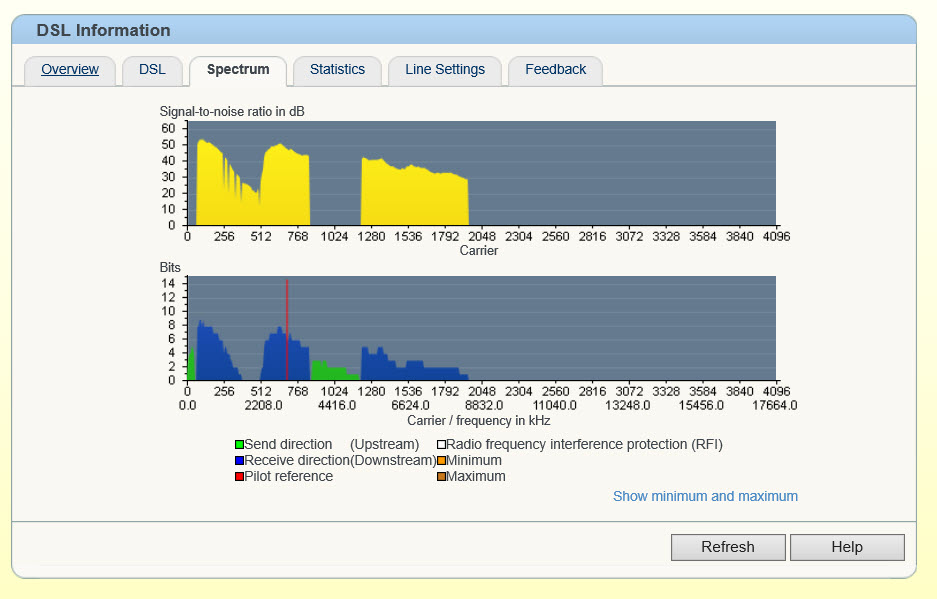
Task: Open the Line Settings tab
Action: 445,70
